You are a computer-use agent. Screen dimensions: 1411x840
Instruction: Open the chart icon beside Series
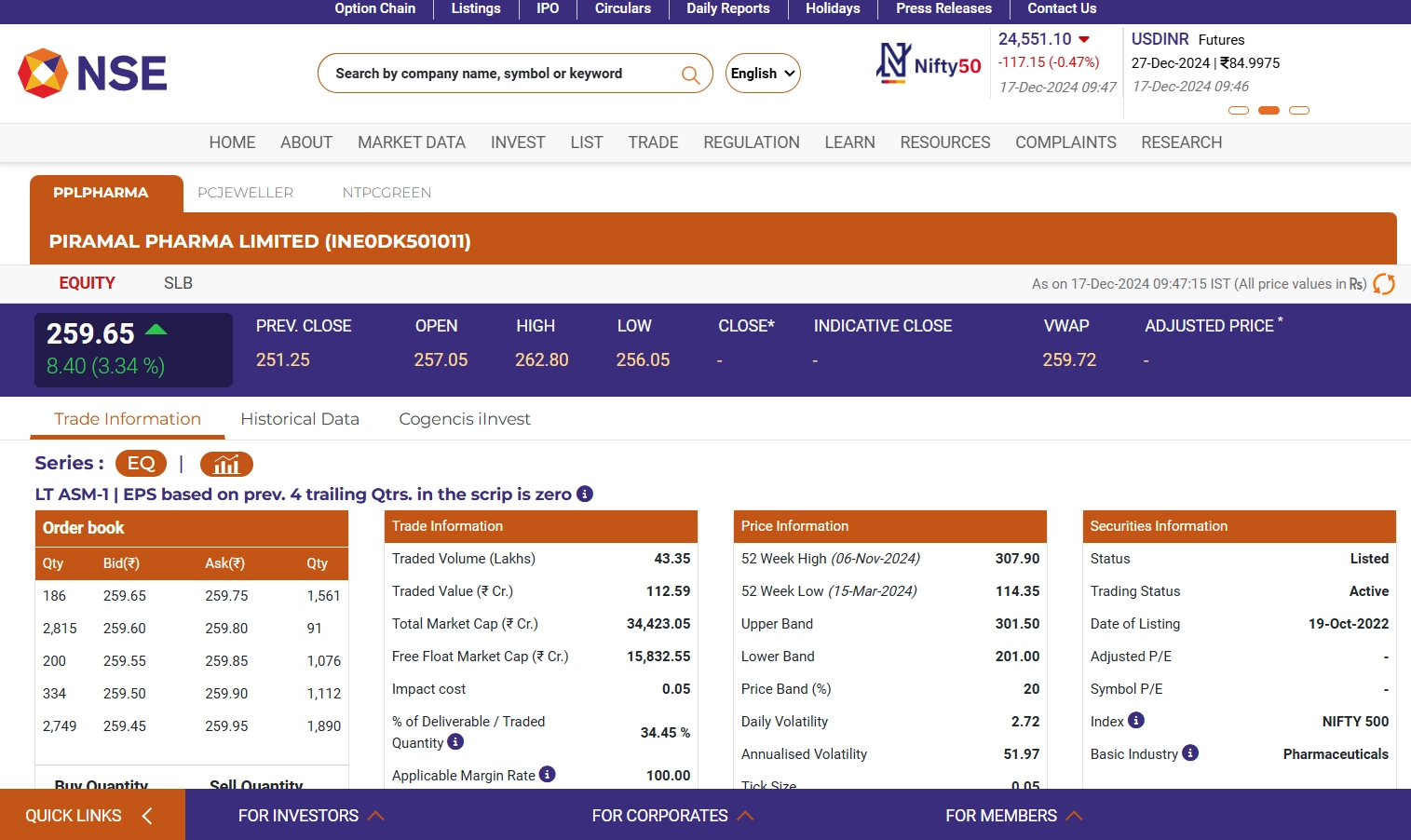point(226,464)
